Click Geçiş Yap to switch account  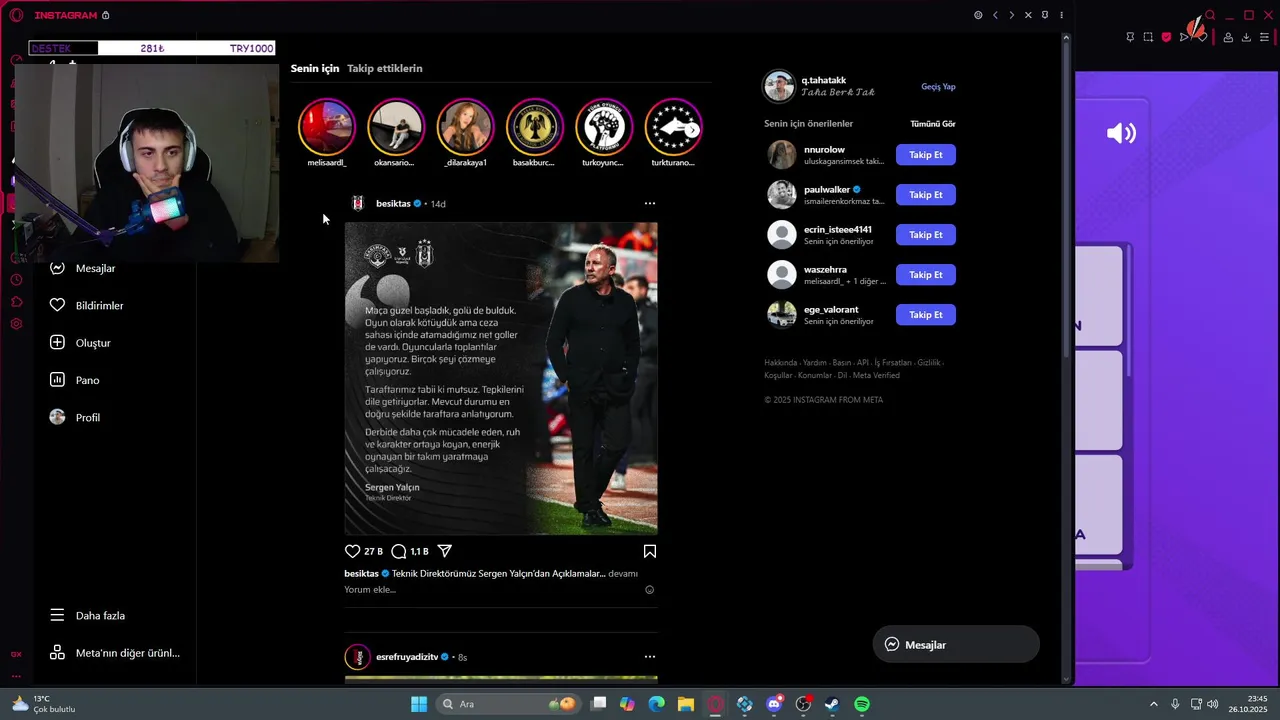[x=938, y=87]
